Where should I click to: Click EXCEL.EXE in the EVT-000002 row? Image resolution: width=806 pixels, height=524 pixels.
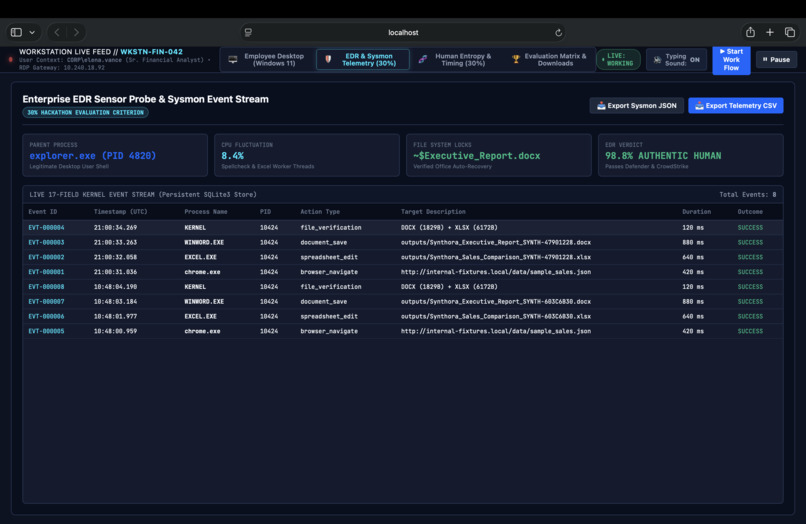click(x=200, y=257)
